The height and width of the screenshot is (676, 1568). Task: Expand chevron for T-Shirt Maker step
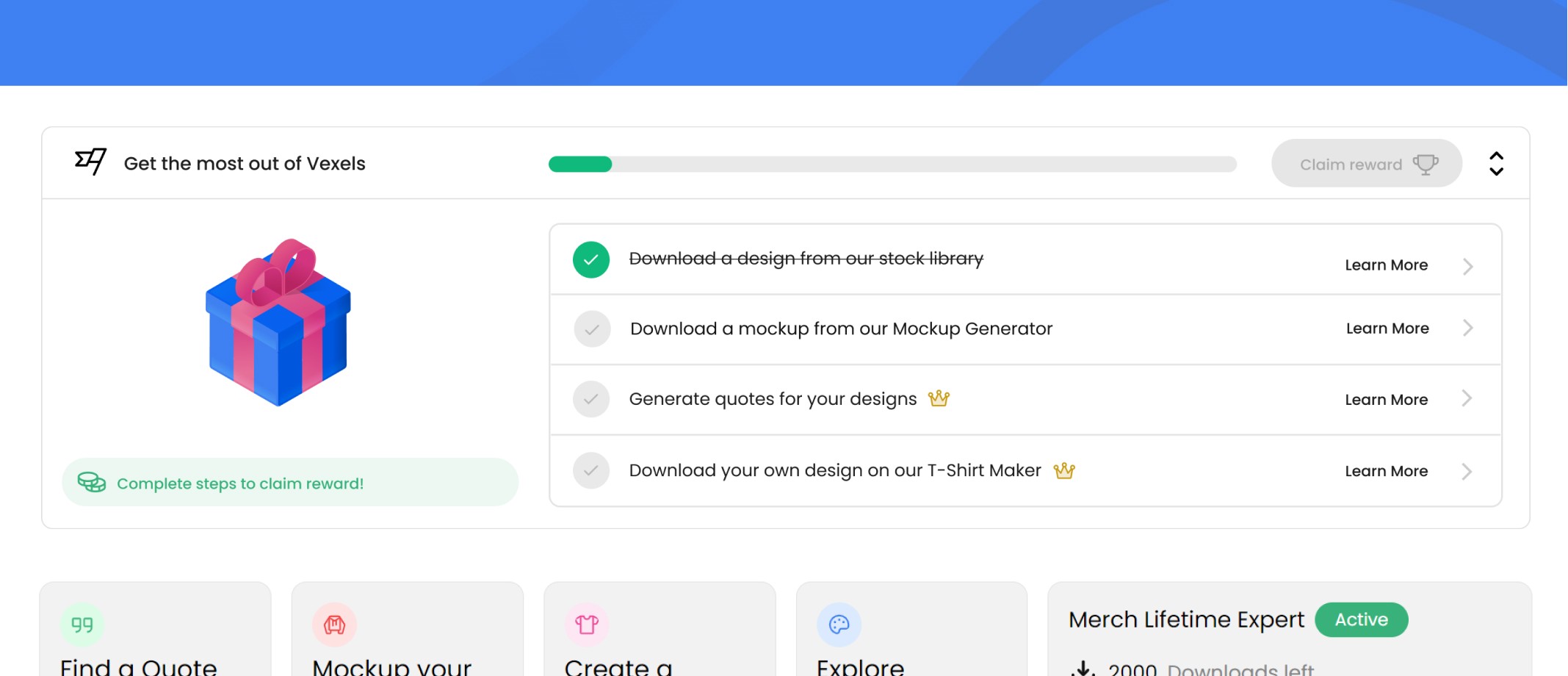pos(1467,471)
